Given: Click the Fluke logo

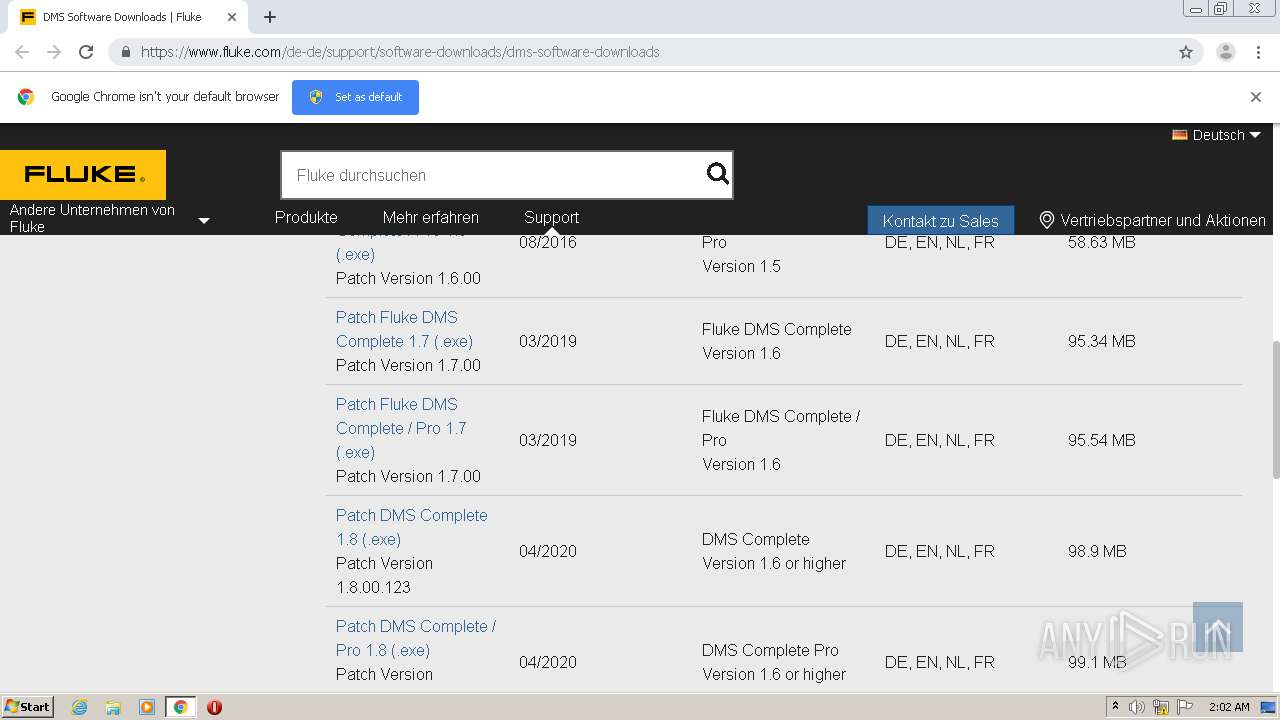Looking at the screenshot, I should [x=83, y=175].
